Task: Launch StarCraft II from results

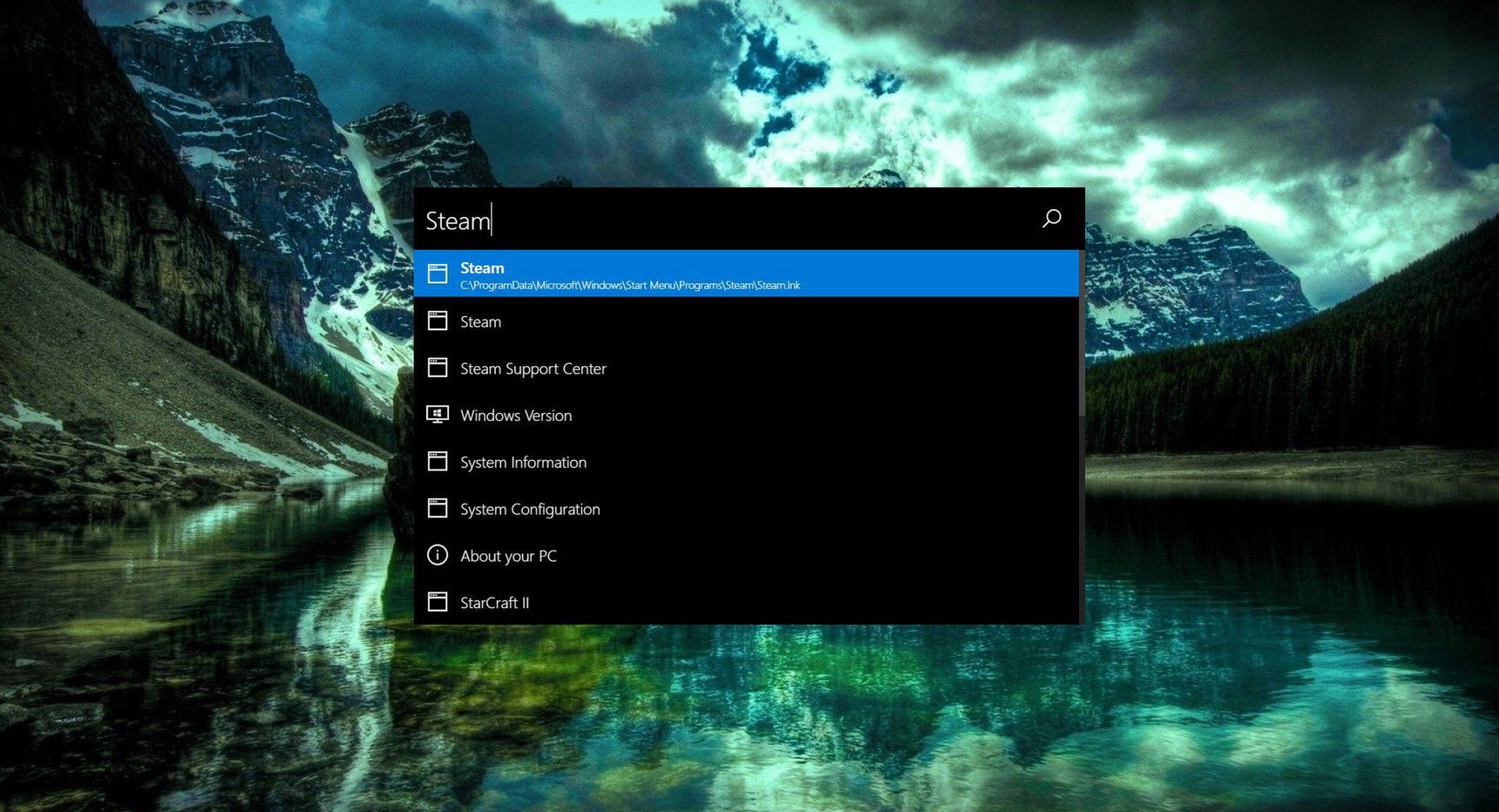Action: coord(746,603)
